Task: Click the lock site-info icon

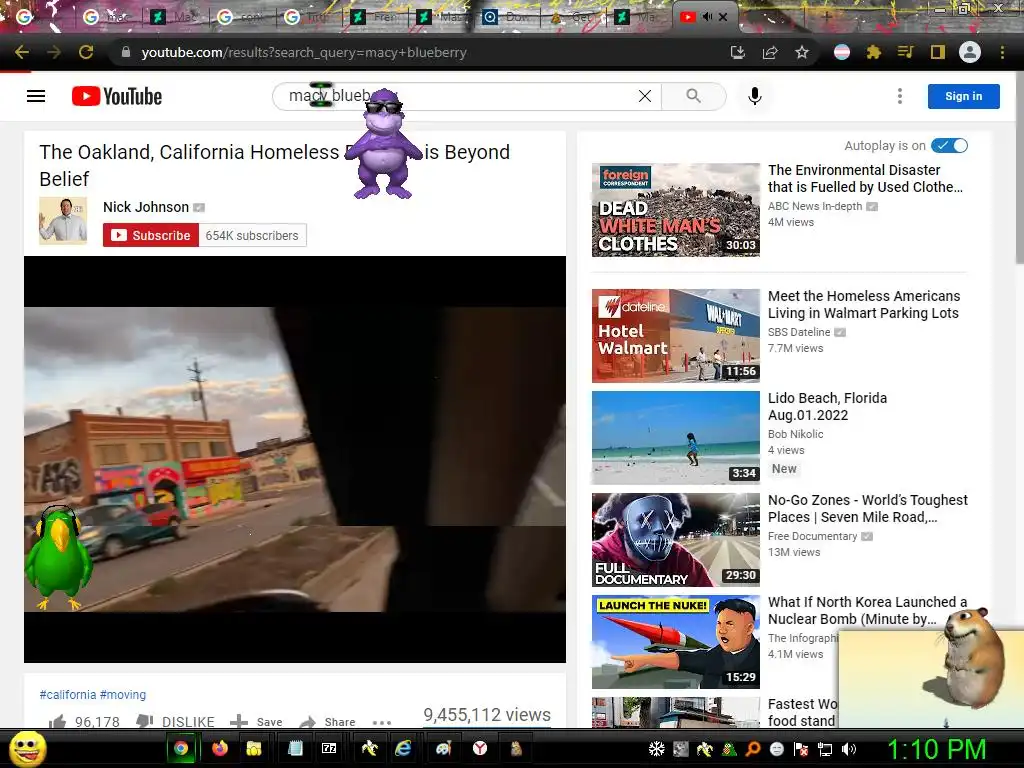Action: (126, 52)
